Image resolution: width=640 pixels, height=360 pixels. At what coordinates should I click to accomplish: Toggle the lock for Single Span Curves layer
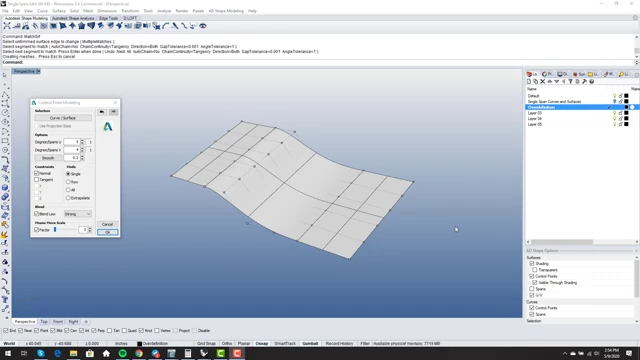click(620, 102)
